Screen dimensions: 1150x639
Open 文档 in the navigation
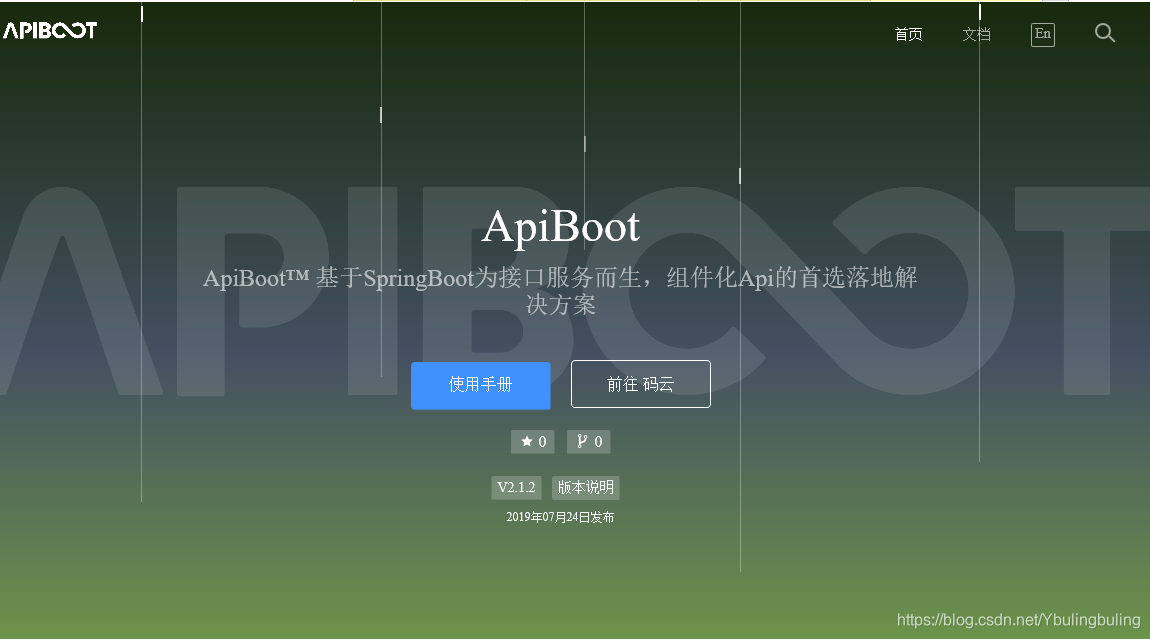976,34
